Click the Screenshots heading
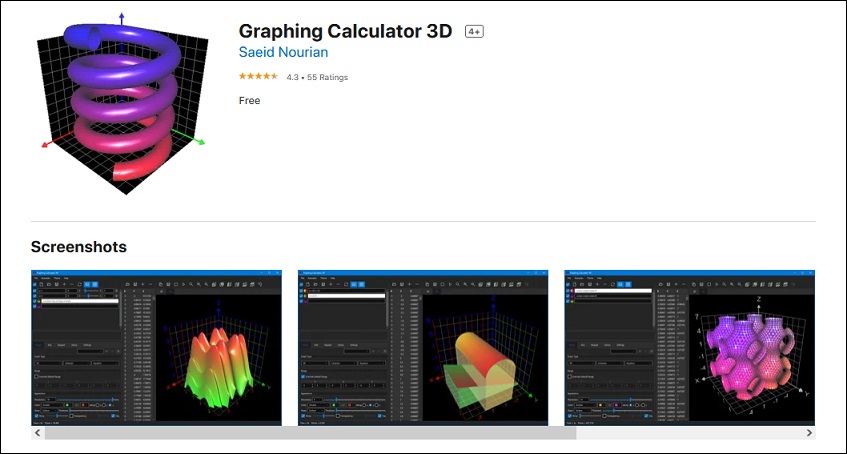 pyautogui.click(x=79, y=247)
